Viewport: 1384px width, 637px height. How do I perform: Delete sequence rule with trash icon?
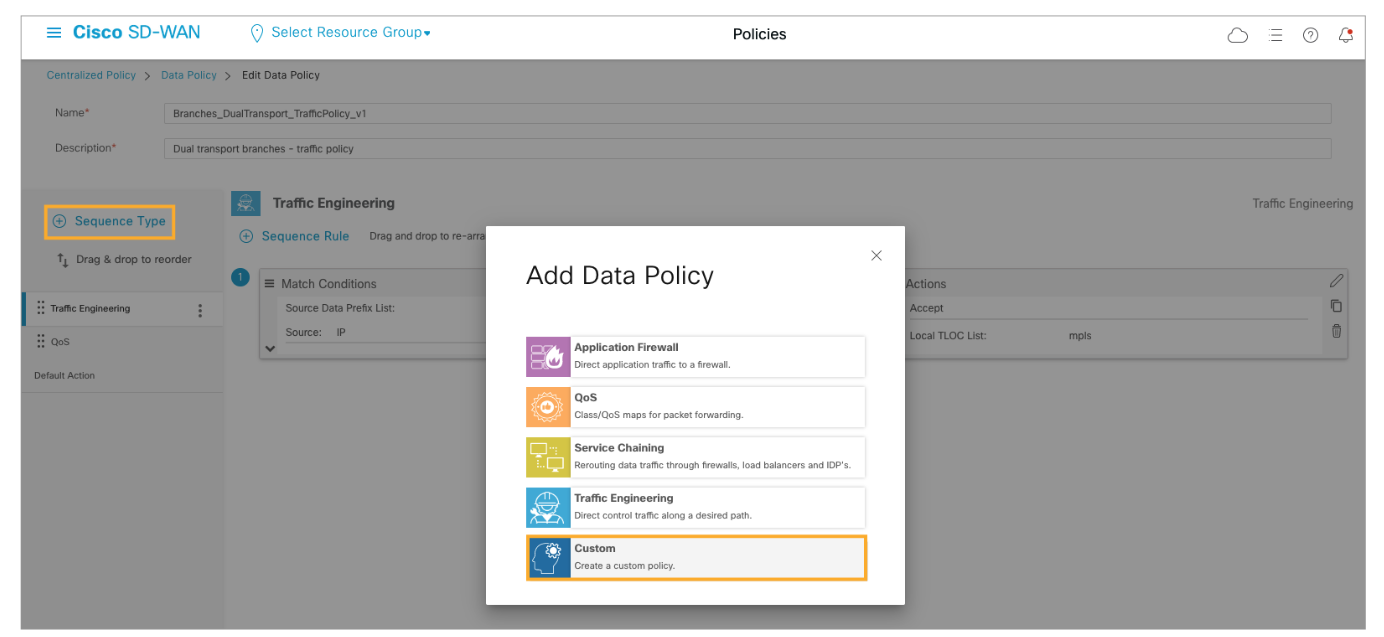pos(1336,332)
